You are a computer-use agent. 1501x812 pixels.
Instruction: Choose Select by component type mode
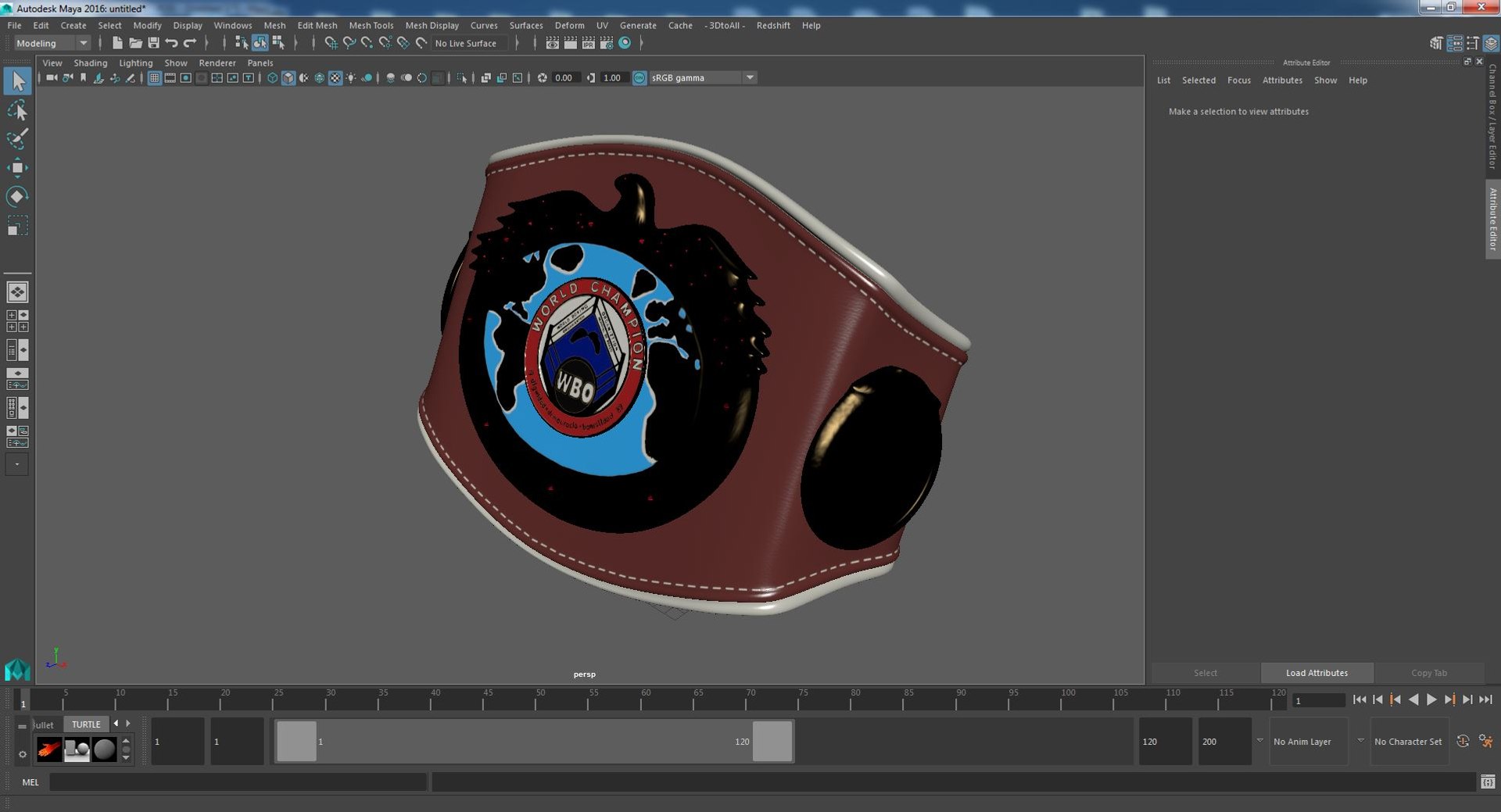click(278, 43)
